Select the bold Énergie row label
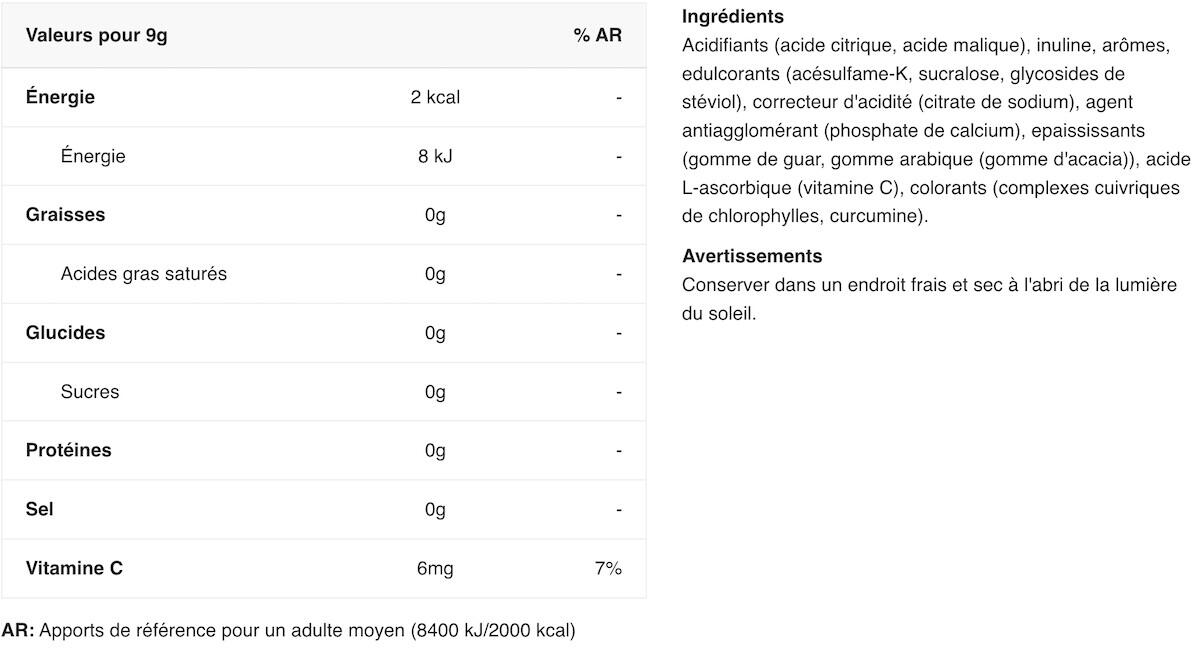The width and height of the screenshot is (1200, 650). tap(60, 97)
